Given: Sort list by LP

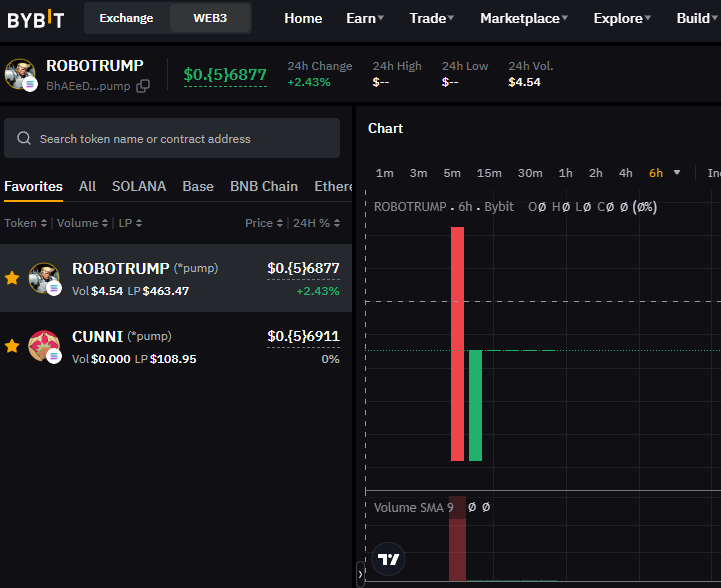Looking at the screenshot, I should pos(130,223).
